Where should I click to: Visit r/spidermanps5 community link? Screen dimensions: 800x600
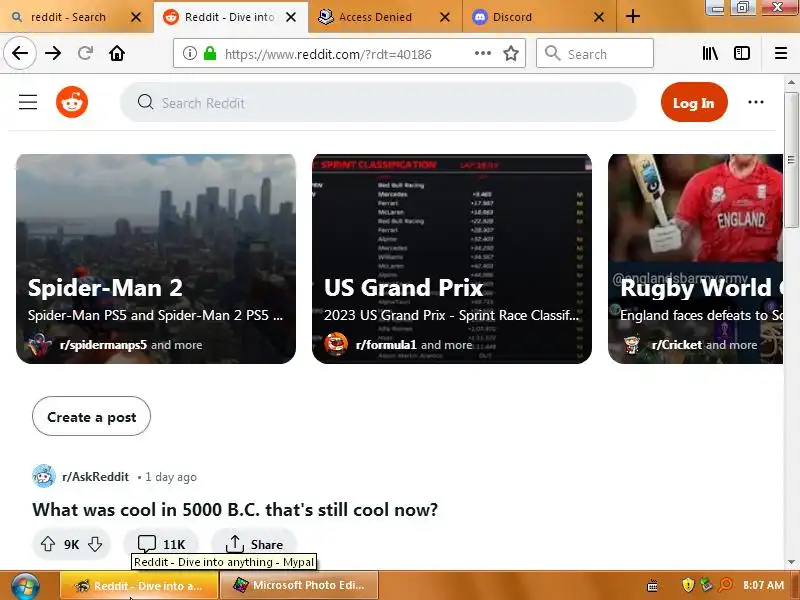click(103, 345)
